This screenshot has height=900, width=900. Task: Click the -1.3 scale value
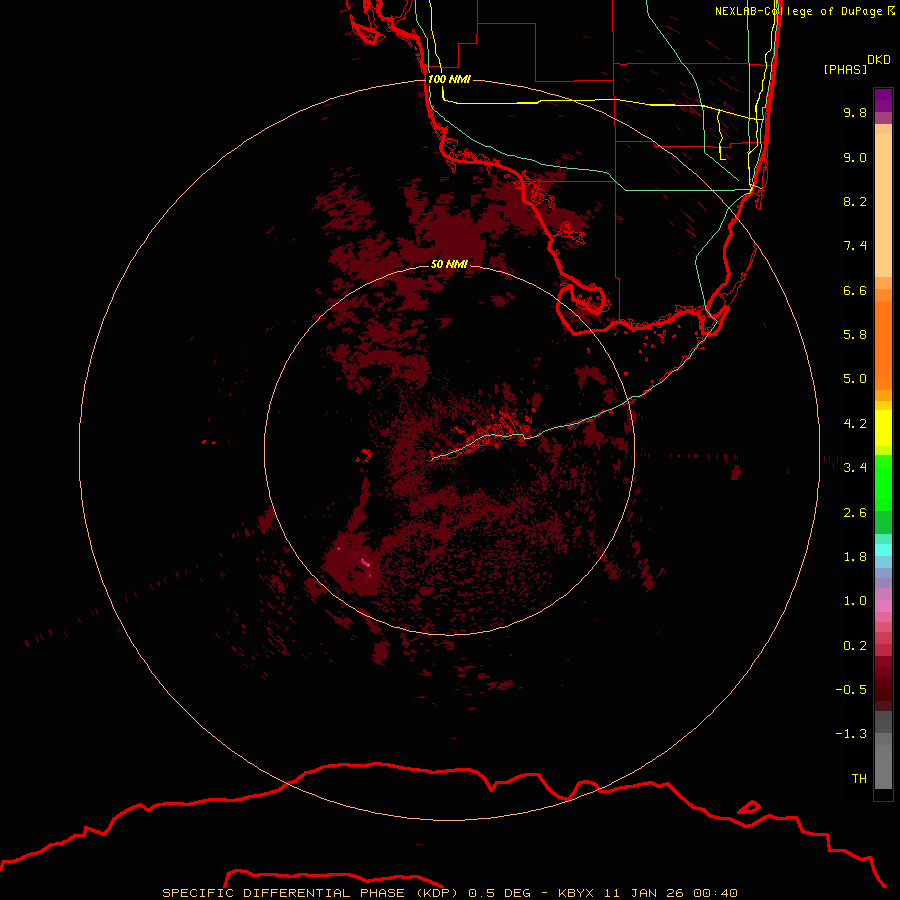coord(851,734)
